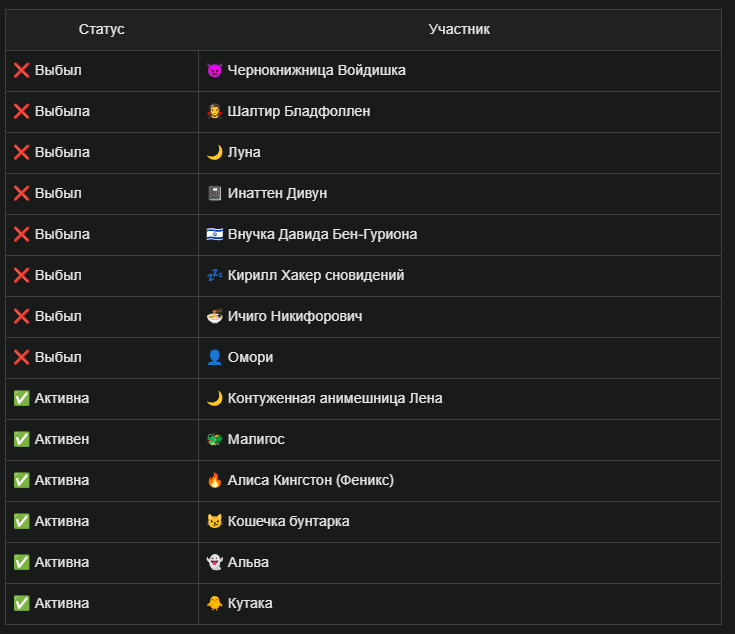Click the green checkmark in Малигос row
Screen dimensions: 735x634
(22, 439)
